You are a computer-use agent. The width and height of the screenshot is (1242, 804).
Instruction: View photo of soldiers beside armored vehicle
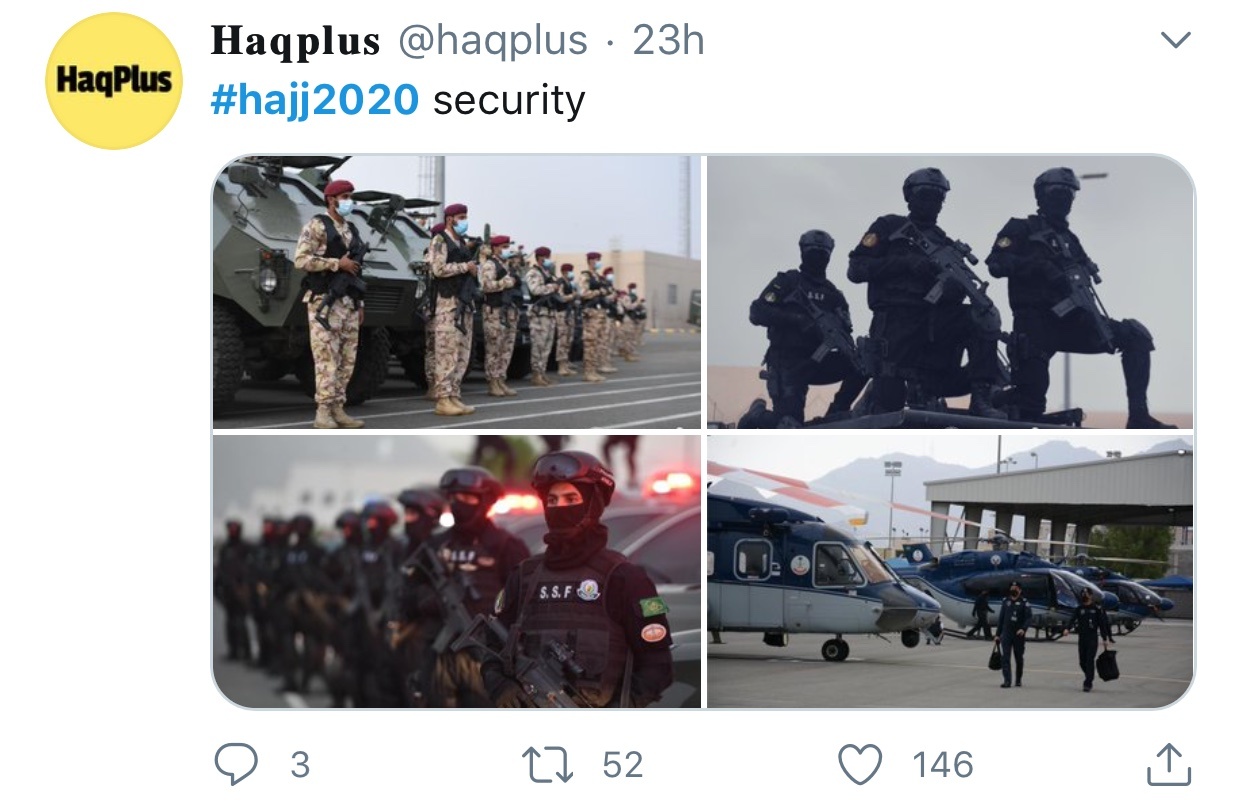click(457, 292)
